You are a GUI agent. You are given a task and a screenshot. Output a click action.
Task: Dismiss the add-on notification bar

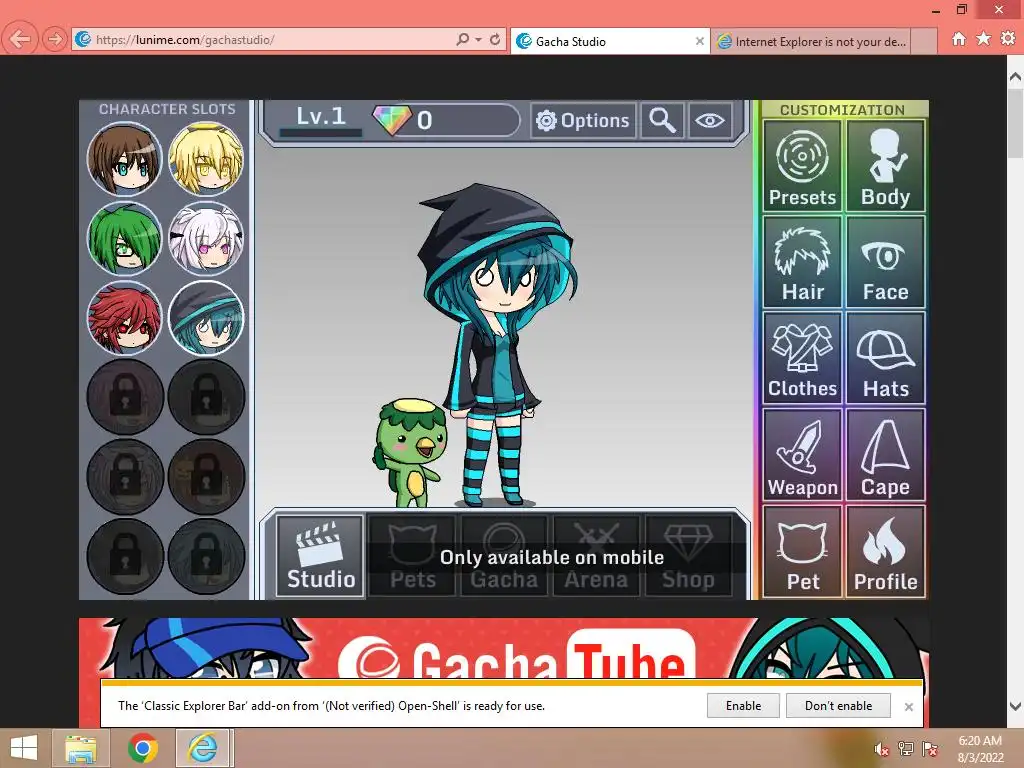tap(908, 707)
